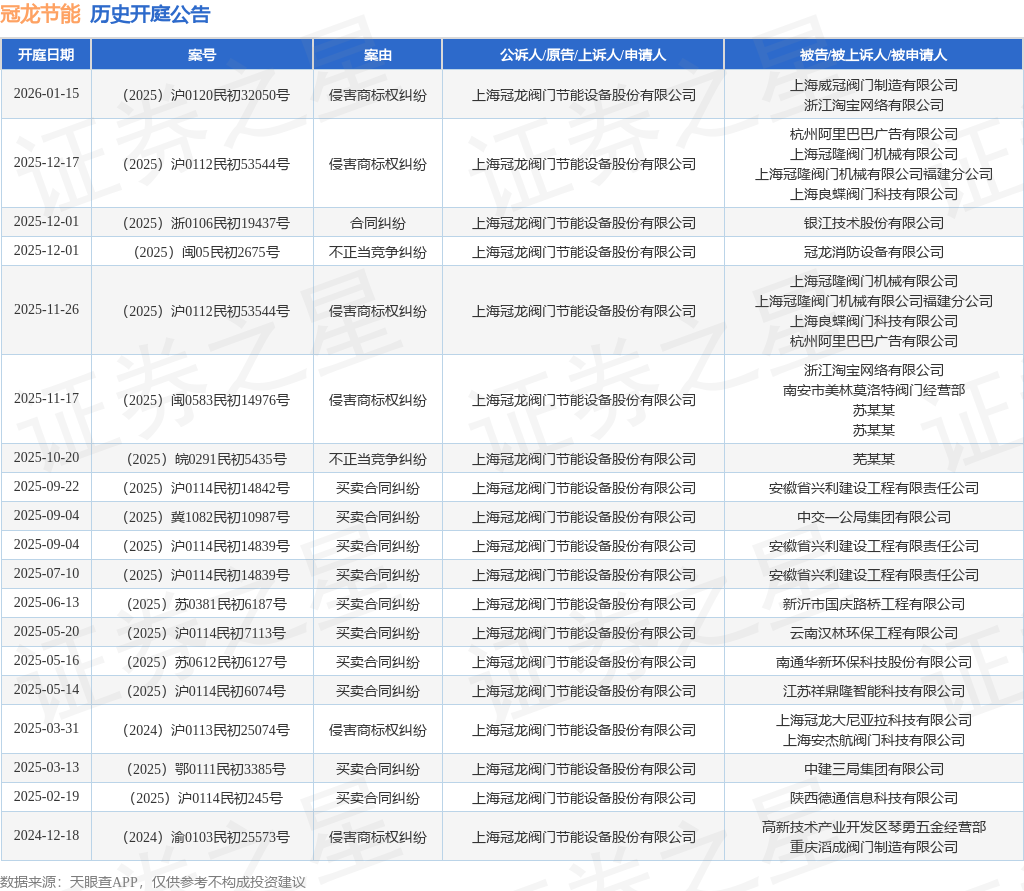This screenshot has height=891, width=1024.
Task: Click defendant 上海威冠阀门制造有限公司
Action: (874, 85)
